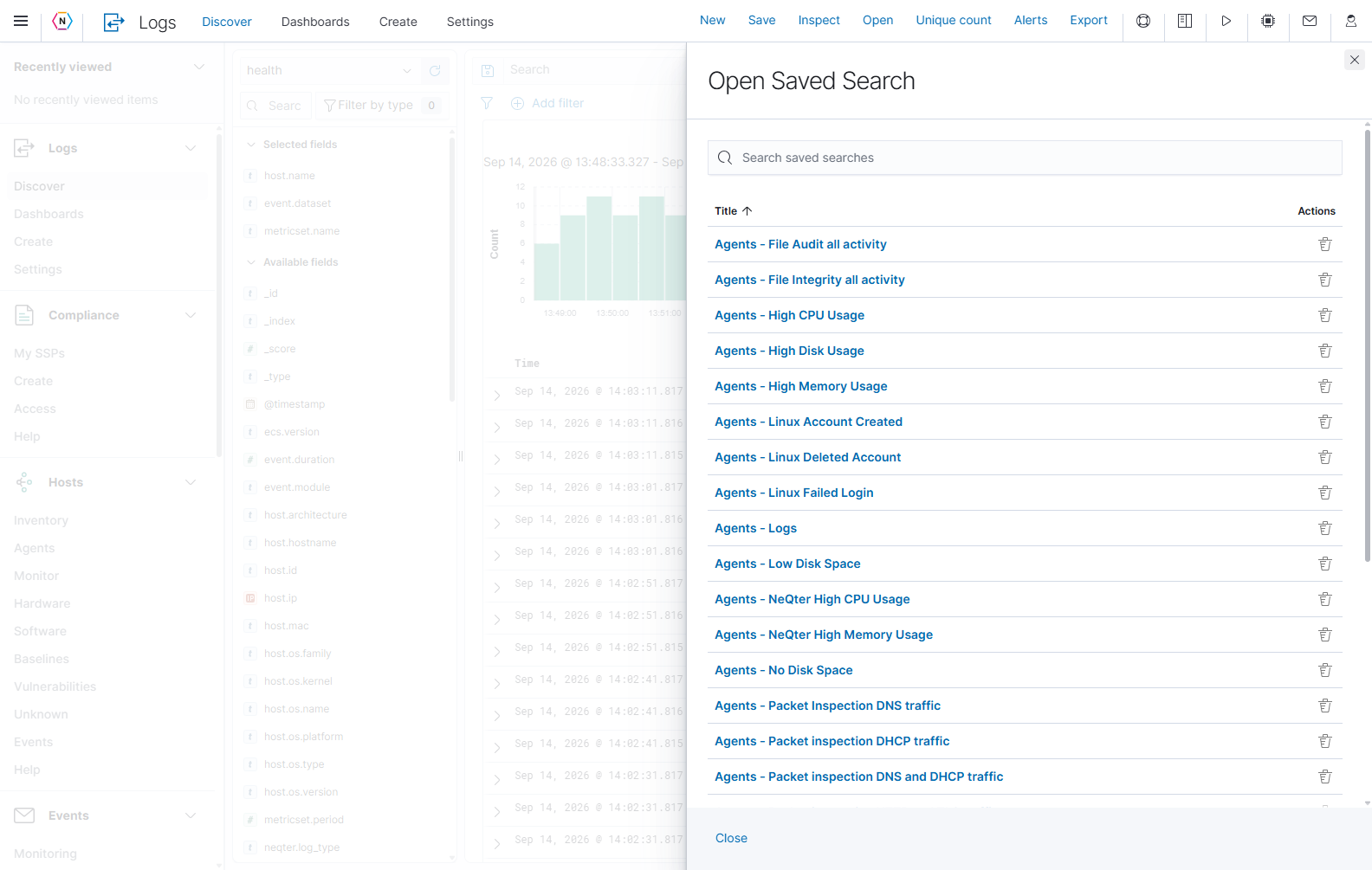
Task: Open Agents - High CPU Usage saved search
Action: [789, 315]
